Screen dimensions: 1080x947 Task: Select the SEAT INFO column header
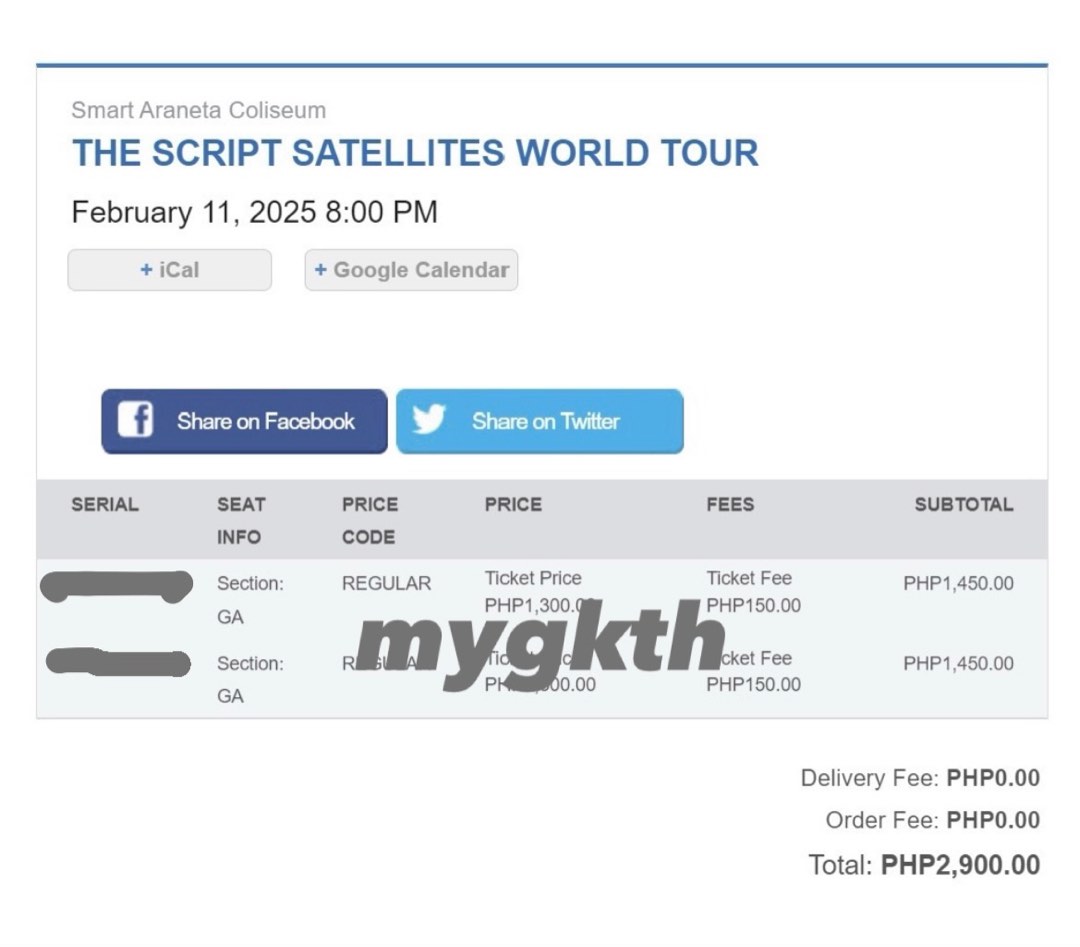241,521
